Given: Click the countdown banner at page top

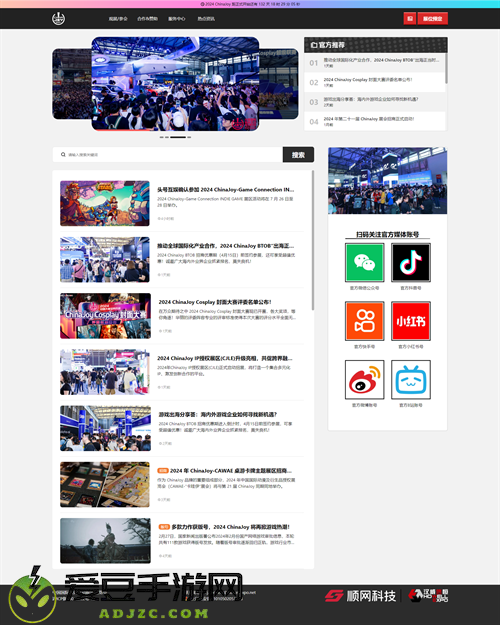Looking at the screenshot, I should (250, 4).
